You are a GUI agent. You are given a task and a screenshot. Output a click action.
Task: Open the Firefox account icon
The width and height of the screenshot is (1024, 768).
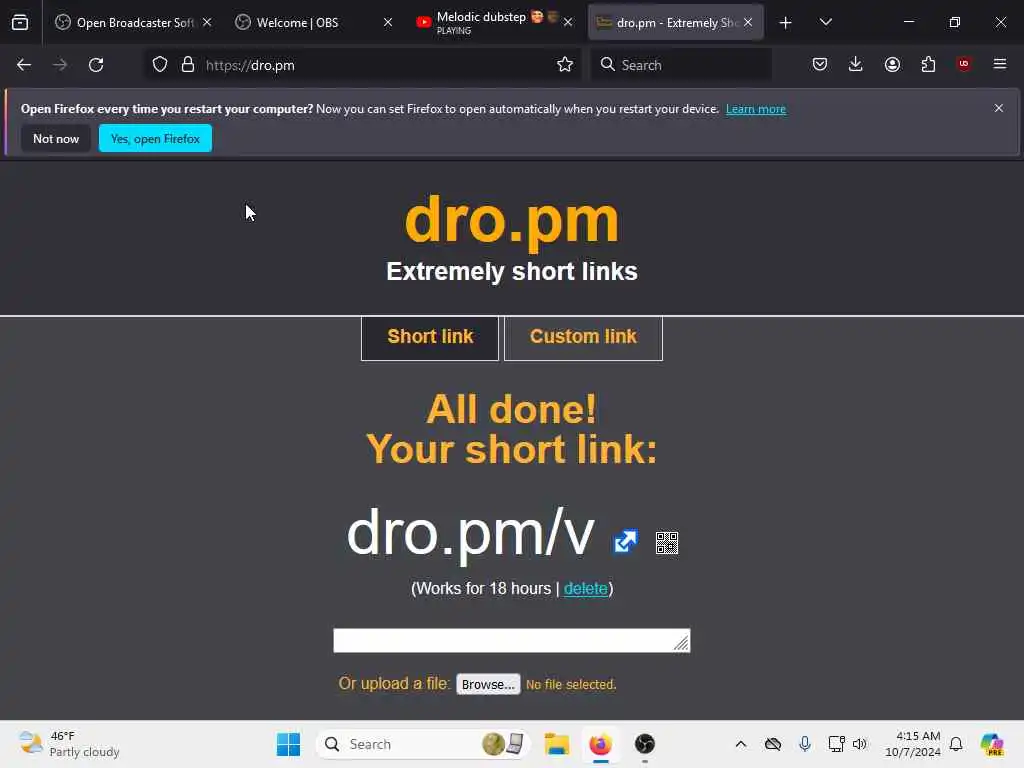pos(892,64)
